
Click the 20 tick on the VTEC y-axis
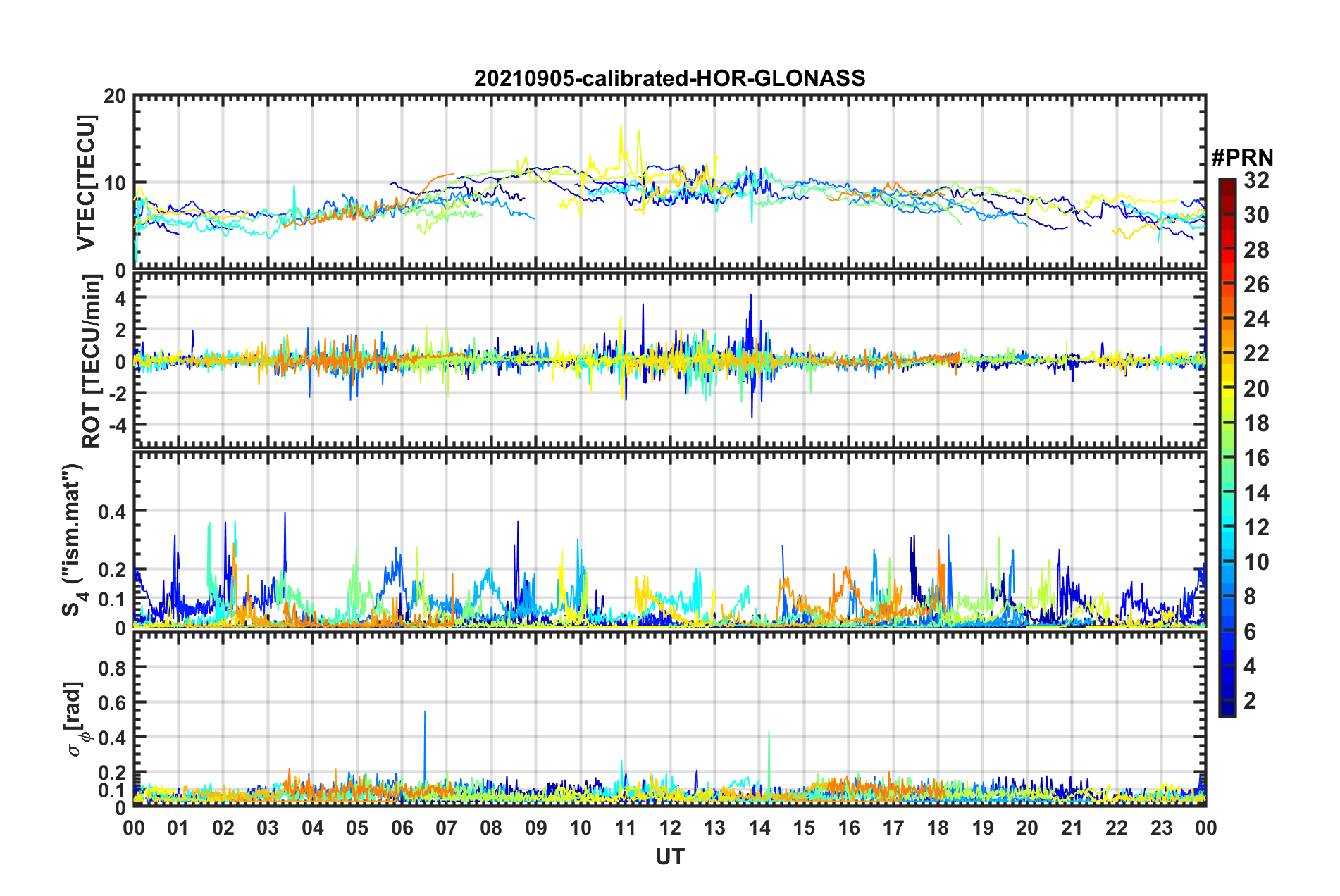[x=115, y=96]
